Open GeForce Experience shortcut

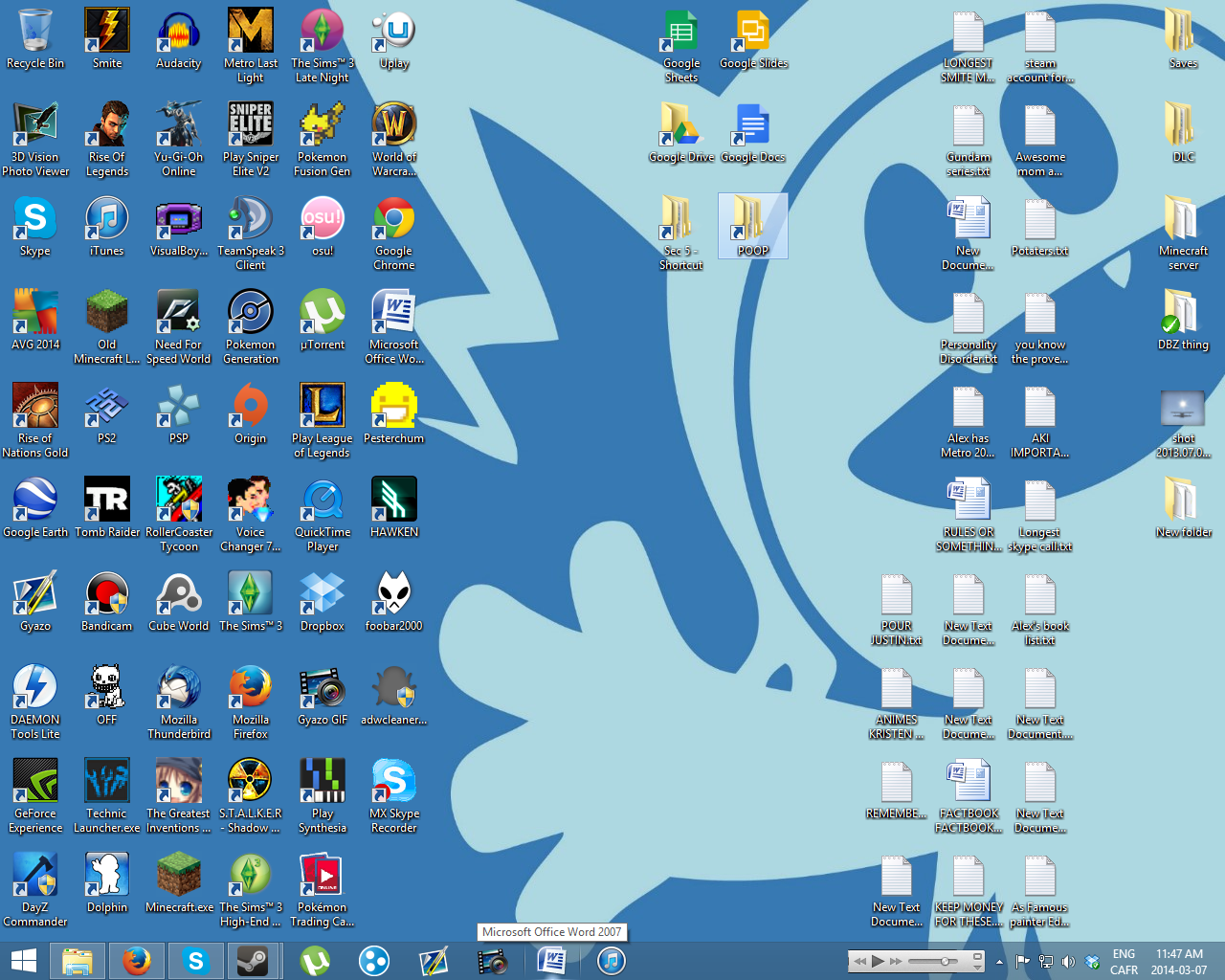click(35, 796)
